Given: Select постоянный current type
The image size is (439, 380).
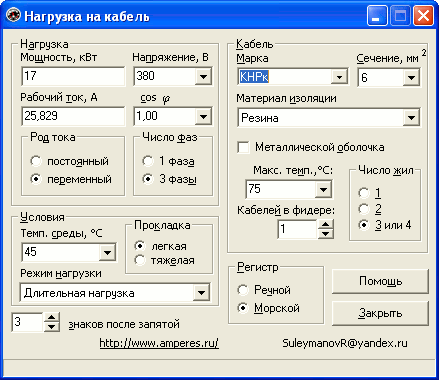Looking at the screenshot, I should click(36, 161).
